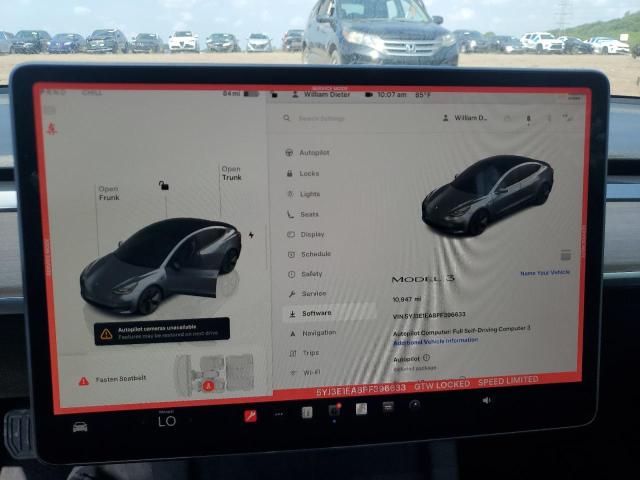
Task: Tap the dashcam camera icon in status bar
Action: point(369,95)
